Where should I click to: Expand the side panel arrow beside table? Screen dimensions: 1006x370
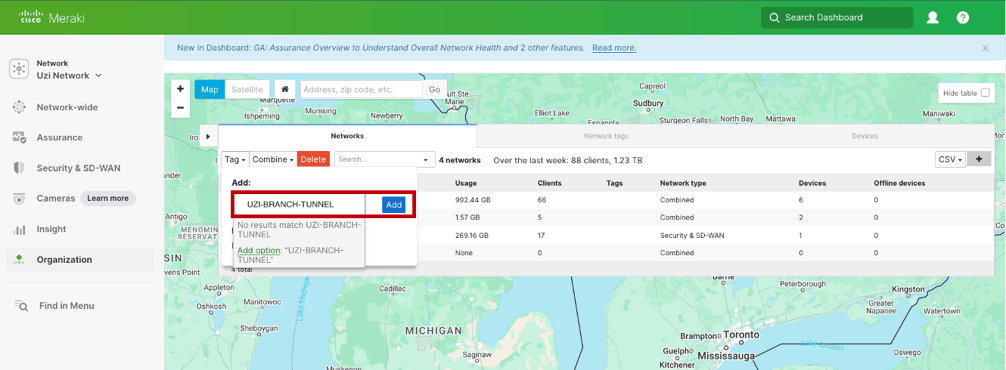pos(209,136)
